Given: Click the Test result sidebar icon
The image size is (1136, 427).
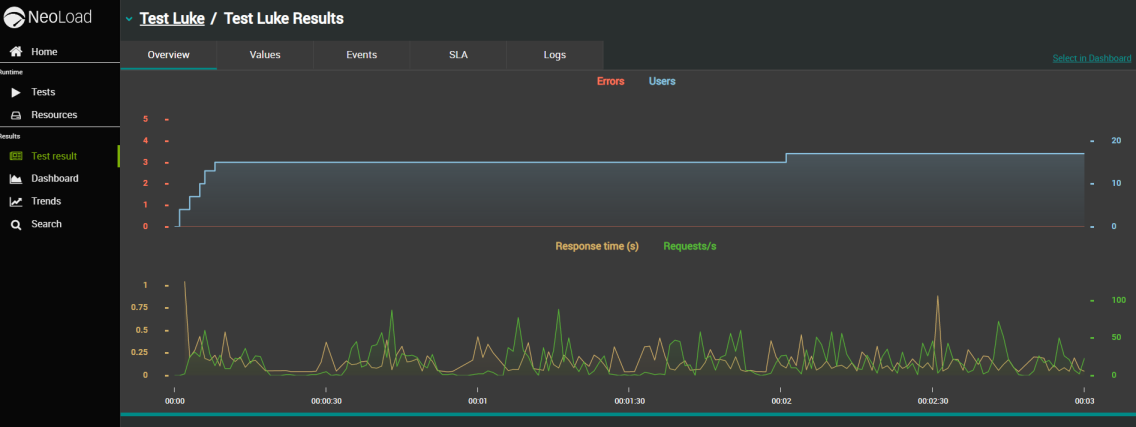Looking at the screenshot, I should pyautogui.click(x=16, y=156).
